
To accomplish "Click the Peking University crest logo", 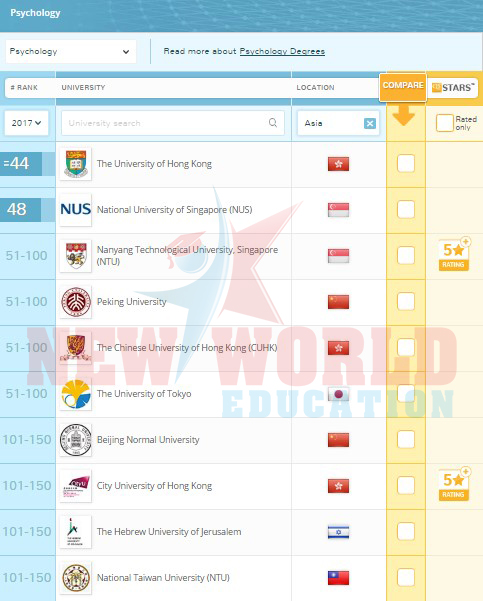I will 76,302.
